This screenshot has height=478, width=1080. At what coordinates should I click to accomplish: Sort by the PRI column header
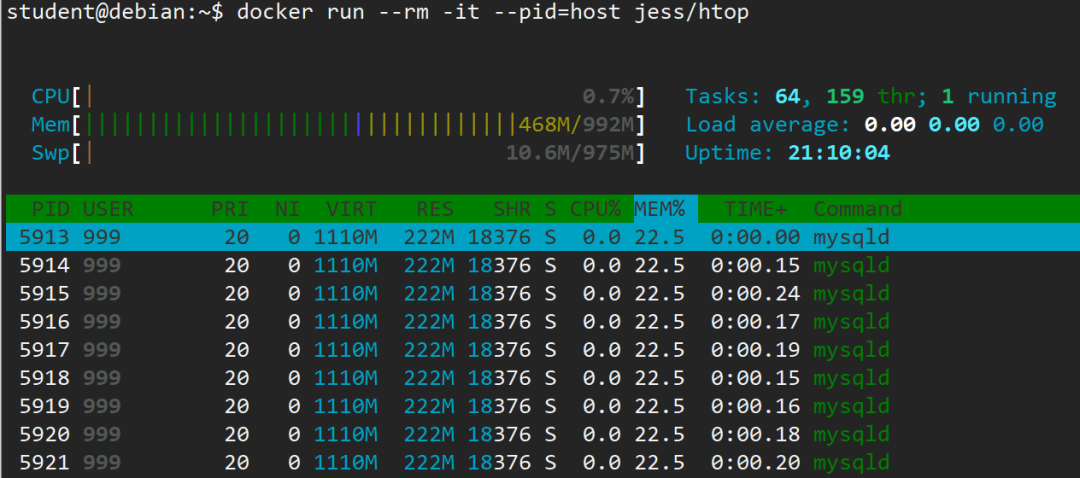tap(229, 209)
